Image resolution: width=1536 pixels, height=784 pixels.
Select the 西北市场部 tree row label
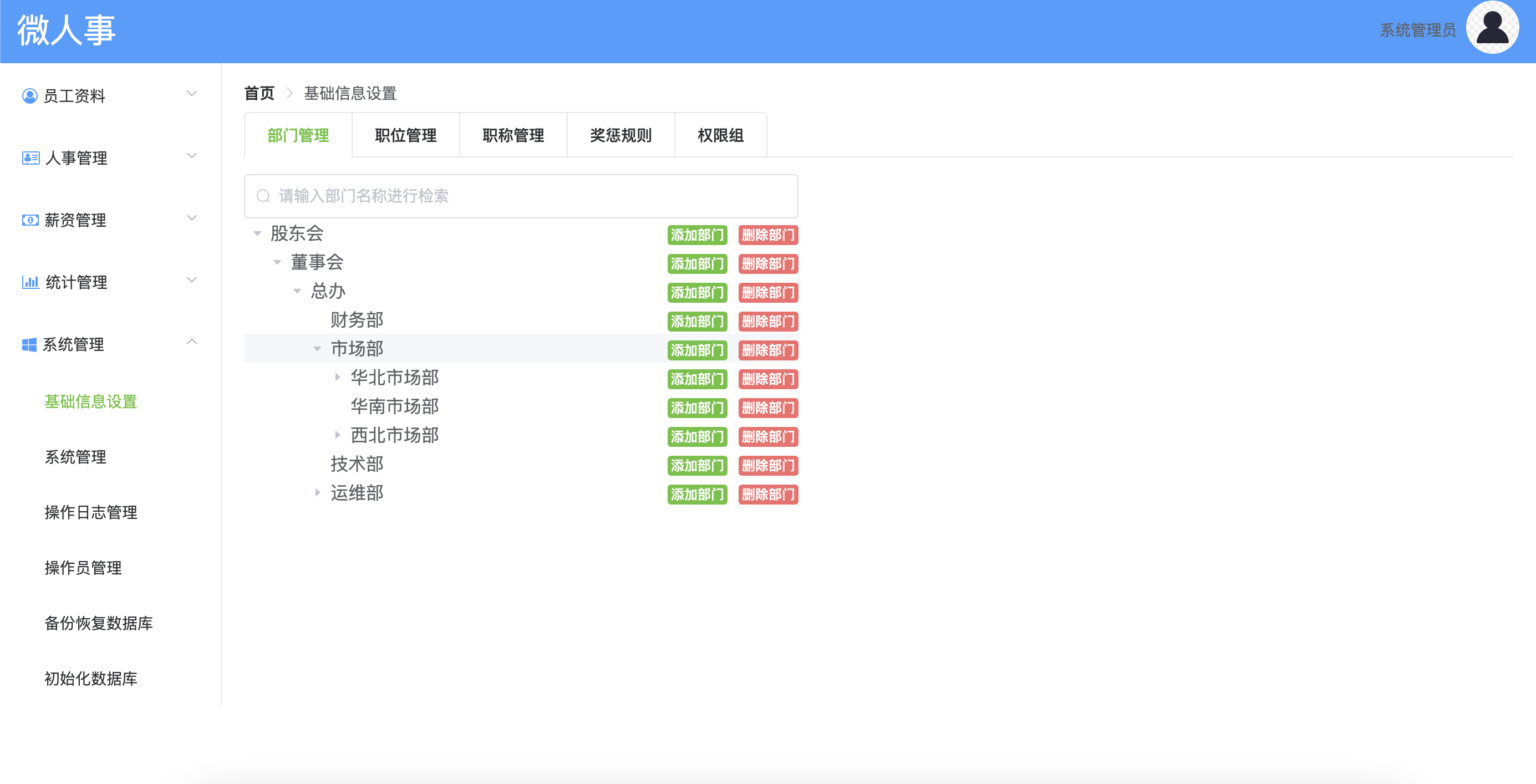(x=394, y=435)
